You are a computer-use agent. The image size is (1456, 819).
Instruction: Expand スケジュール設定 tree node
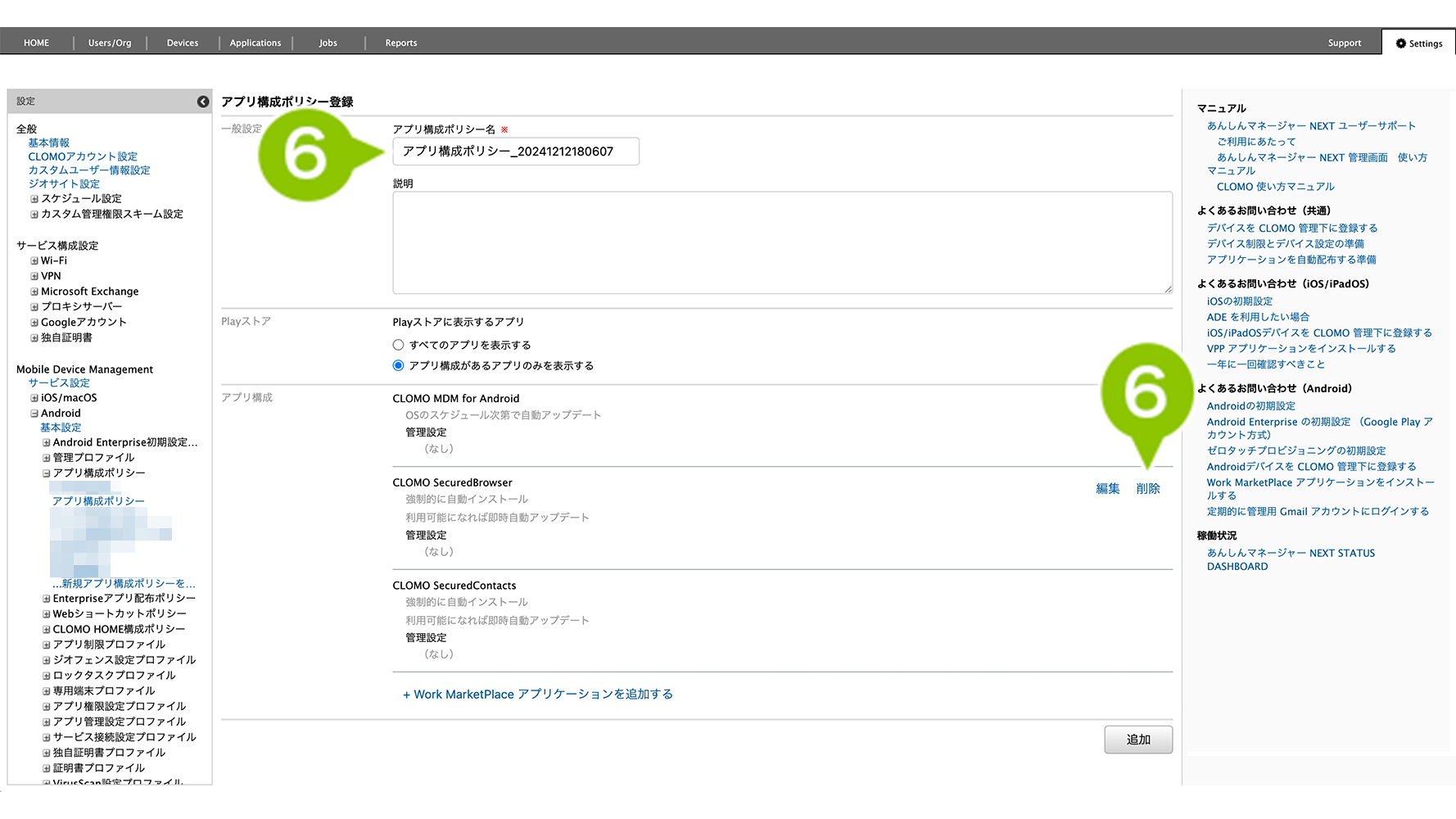(x=34, y=199)
